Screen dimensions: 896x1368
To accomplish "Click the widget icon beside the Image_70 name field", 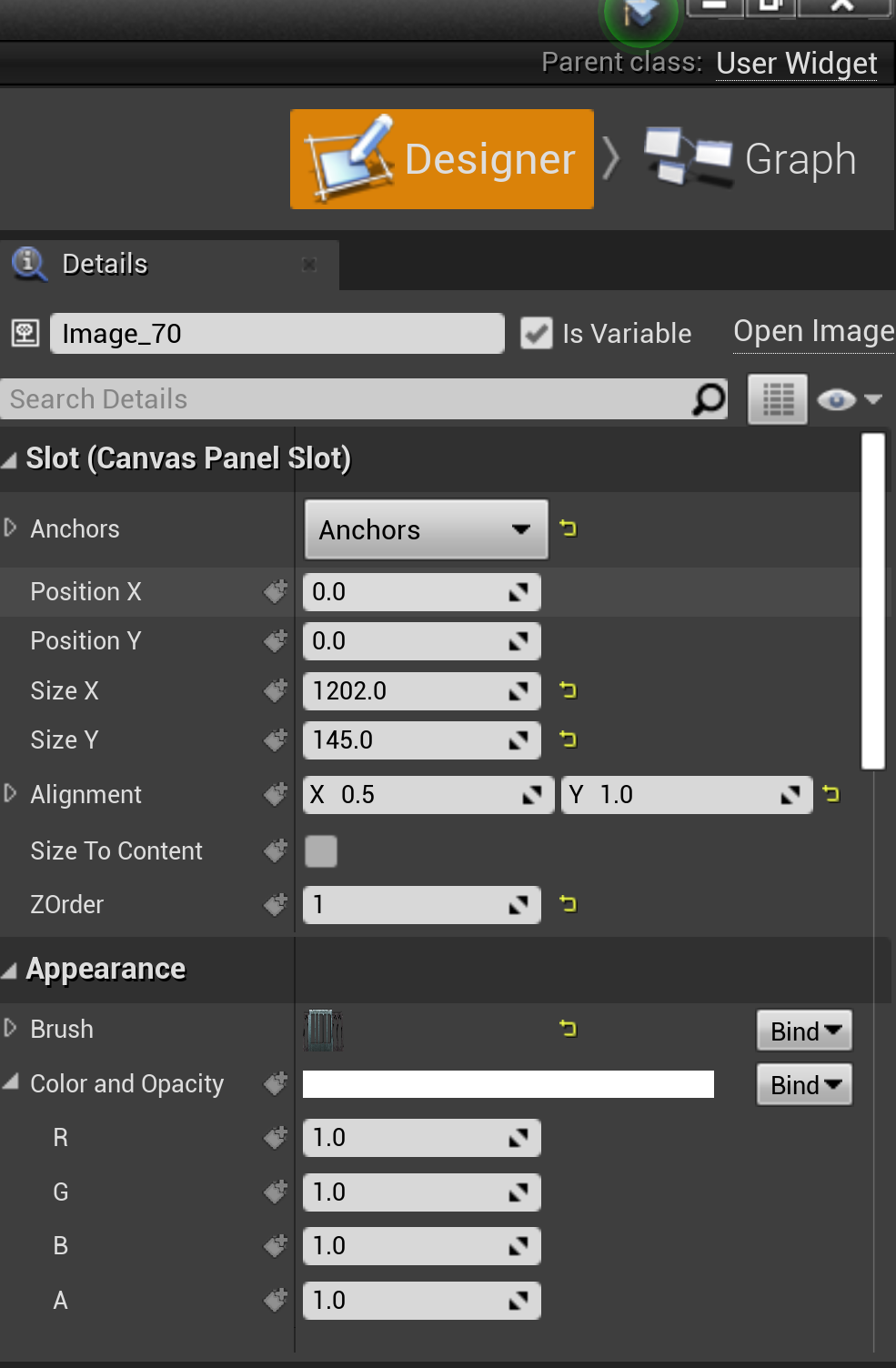I will point(25,333).
